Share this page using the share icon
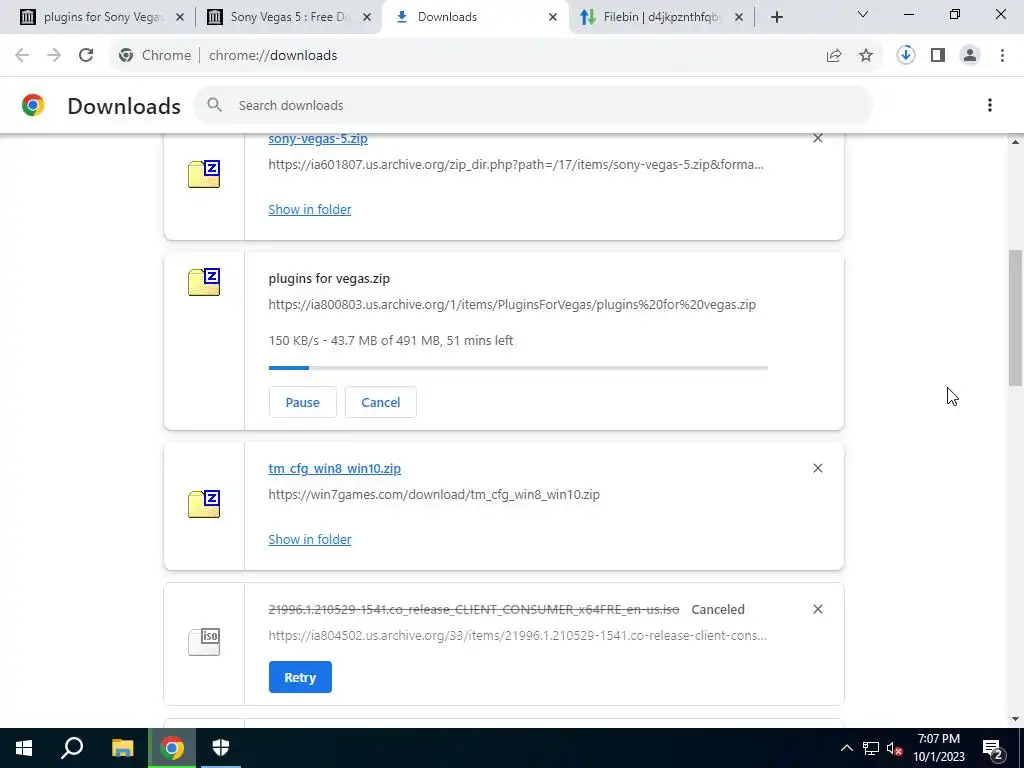This screenshot has width=1024, height=768. click(x=834, y=56)
